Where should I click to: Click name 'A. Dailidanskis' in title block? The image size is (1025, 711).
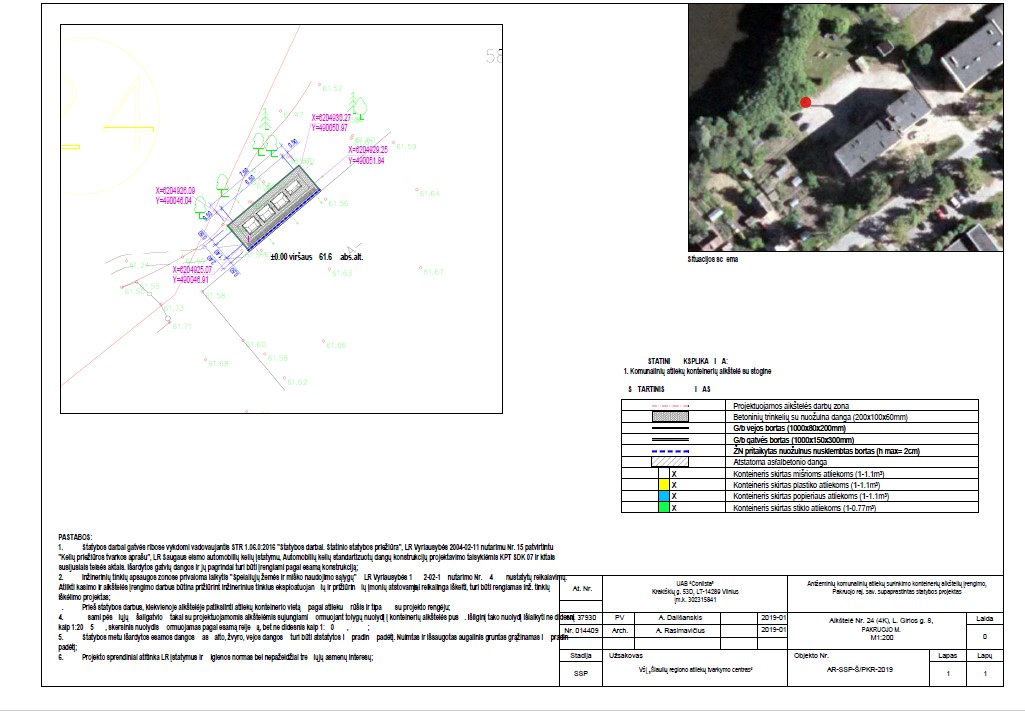[683, 618]
